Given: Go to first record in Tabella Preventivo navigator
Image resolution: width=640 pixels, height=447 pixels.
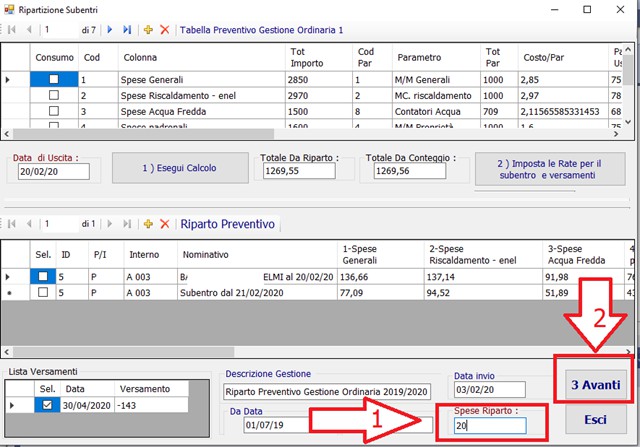Looking at the screenshot, I should [12, 30].
